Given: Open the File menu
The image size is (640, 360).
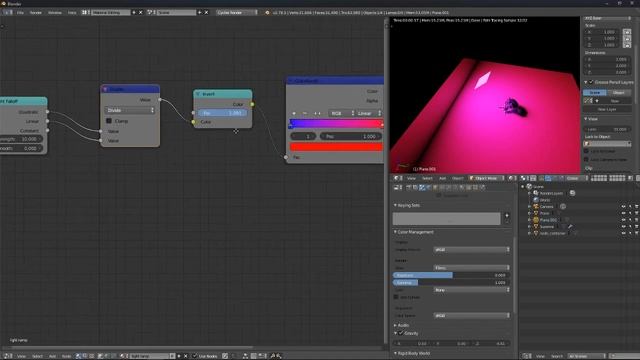Looking at the screenshot, I should (x=20, y=13).
